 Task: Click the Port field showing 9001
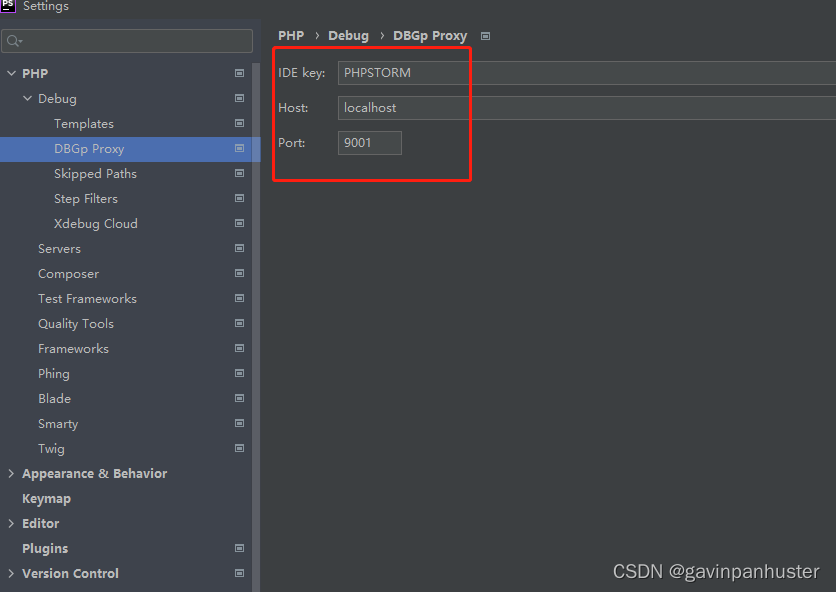[x=369, y=143]
